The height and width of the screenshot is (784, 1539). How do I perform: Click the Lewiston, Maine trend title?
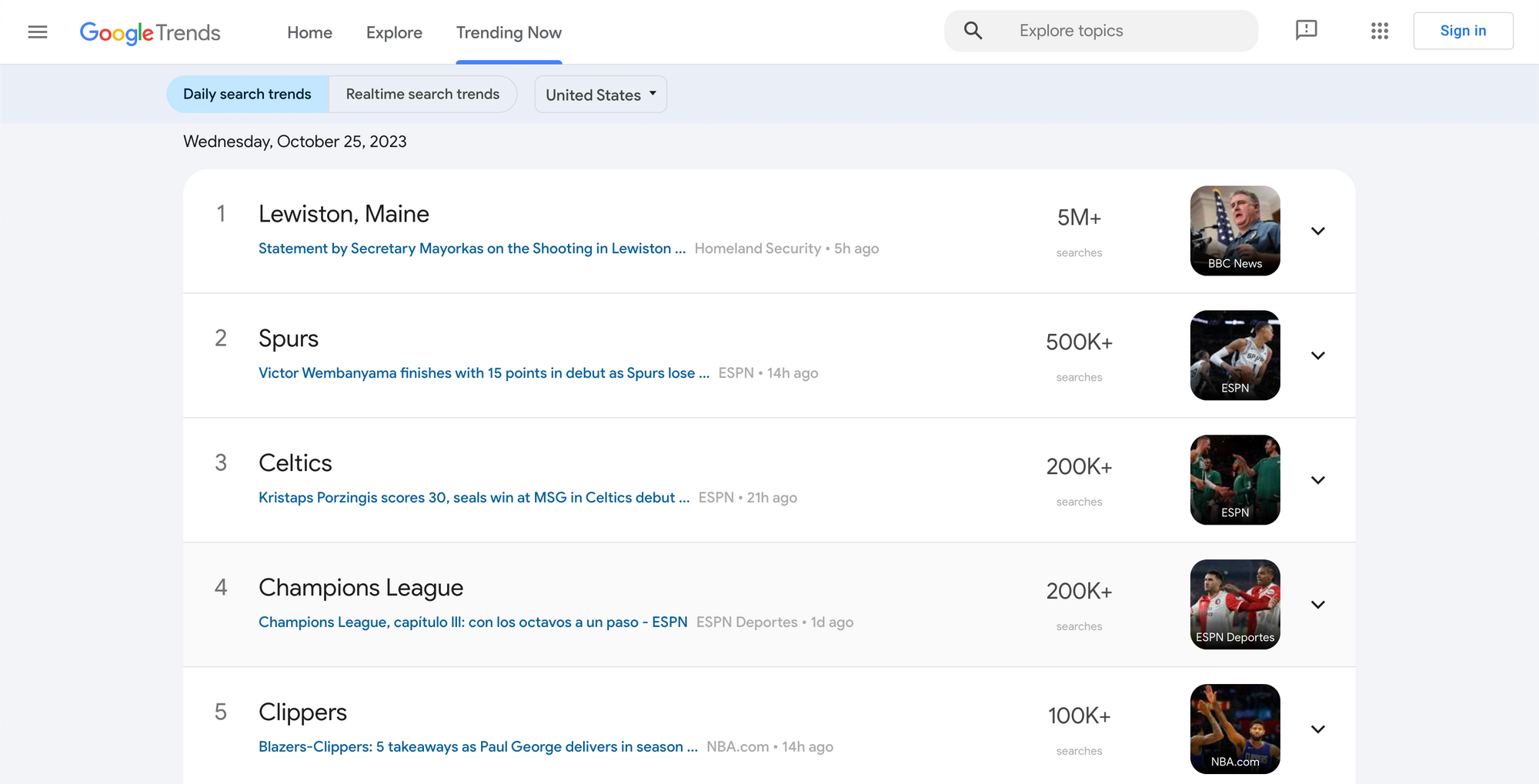[344, 214]
